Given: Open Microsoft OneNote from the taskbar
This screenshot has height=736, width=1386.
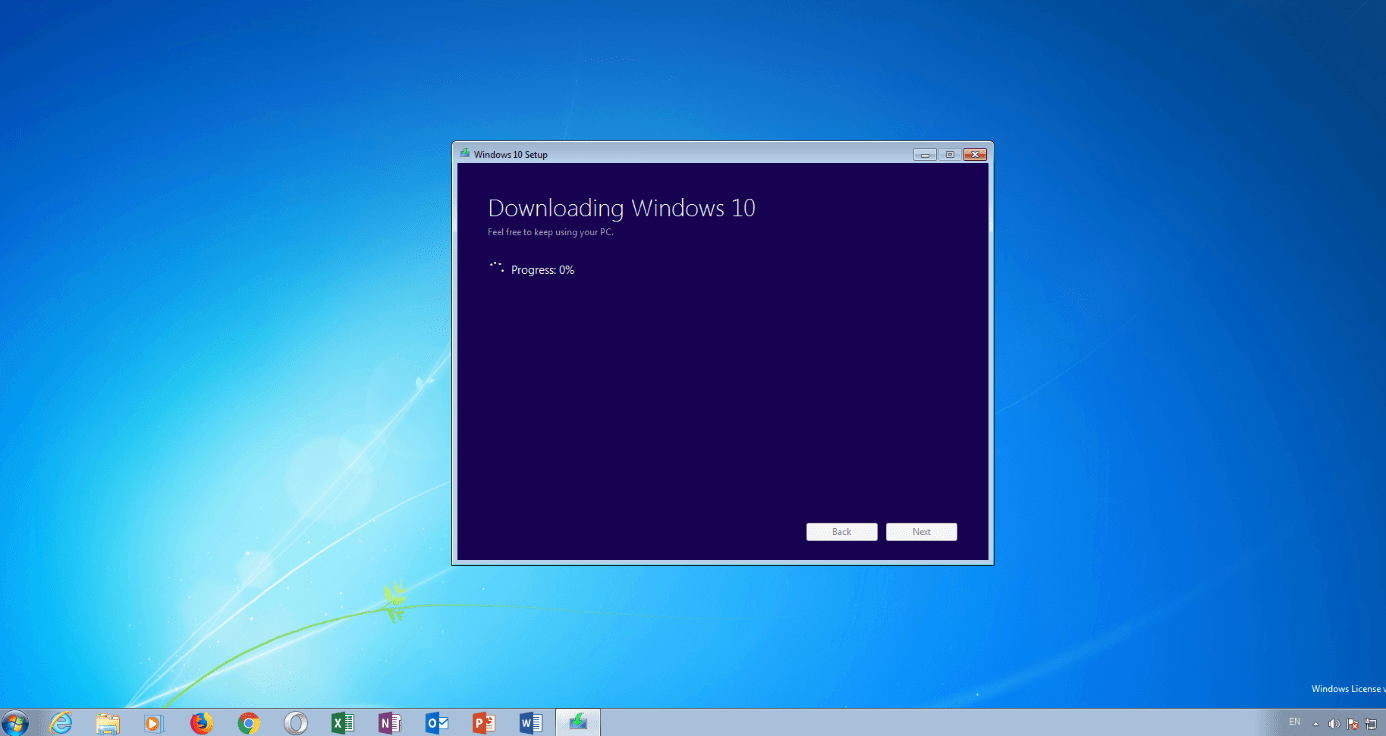Looking at the screenshot, I should point(390,722).
